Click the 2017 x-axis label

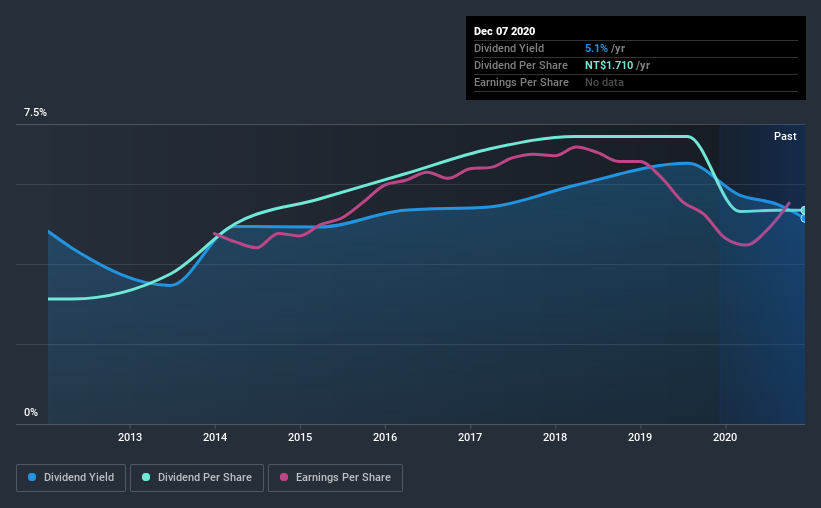[x=470, y=437]
